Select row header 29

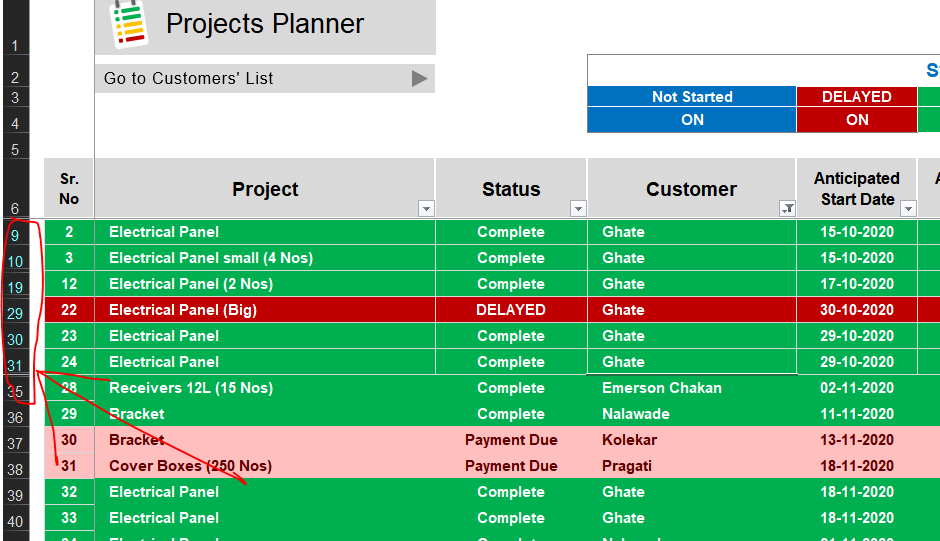click(x=15, y=314)
